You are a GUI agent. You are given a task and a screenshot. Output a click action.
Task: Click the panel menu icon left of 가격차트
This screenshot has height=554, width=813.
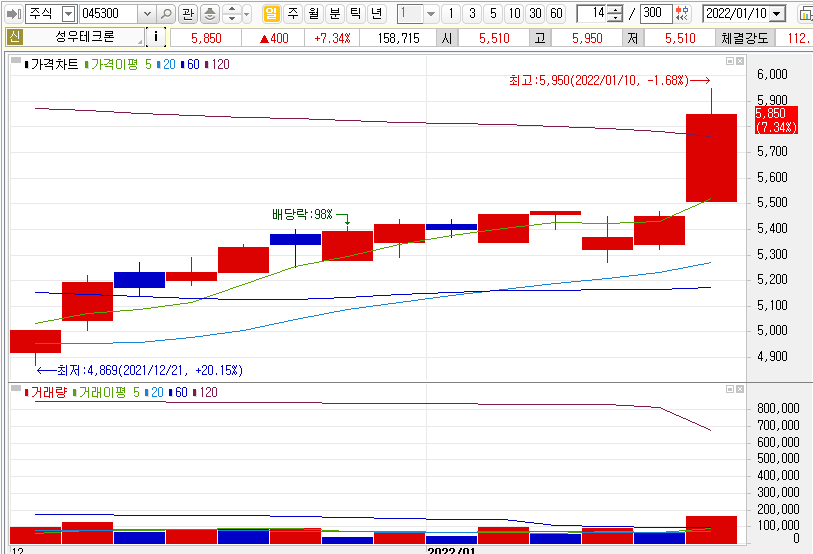pyautogui.click(x=16, y=61)
